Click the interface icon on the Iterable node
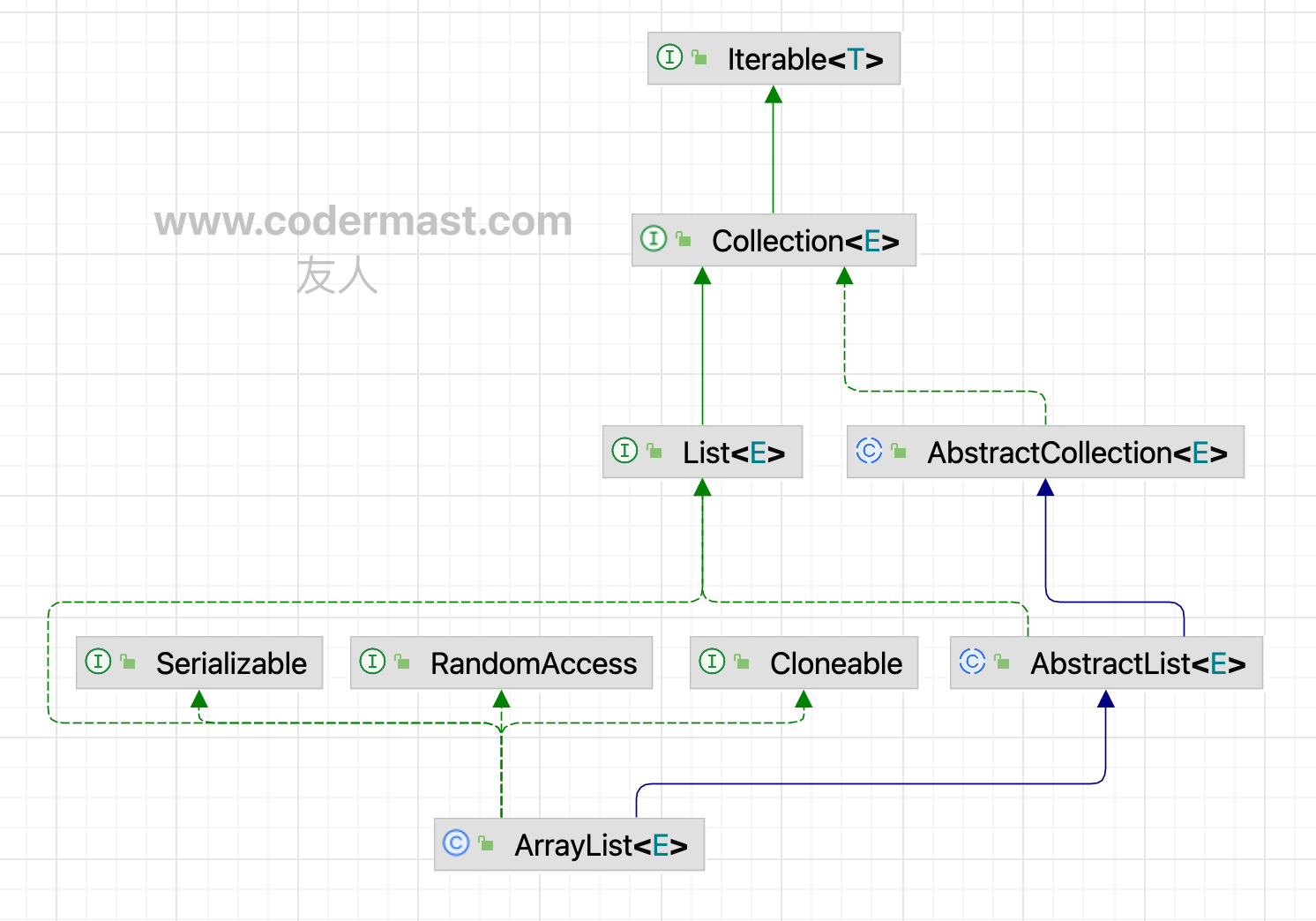The width and height of the screenshot is (1316, 921). pyautogui.click(x=669, y=58)
